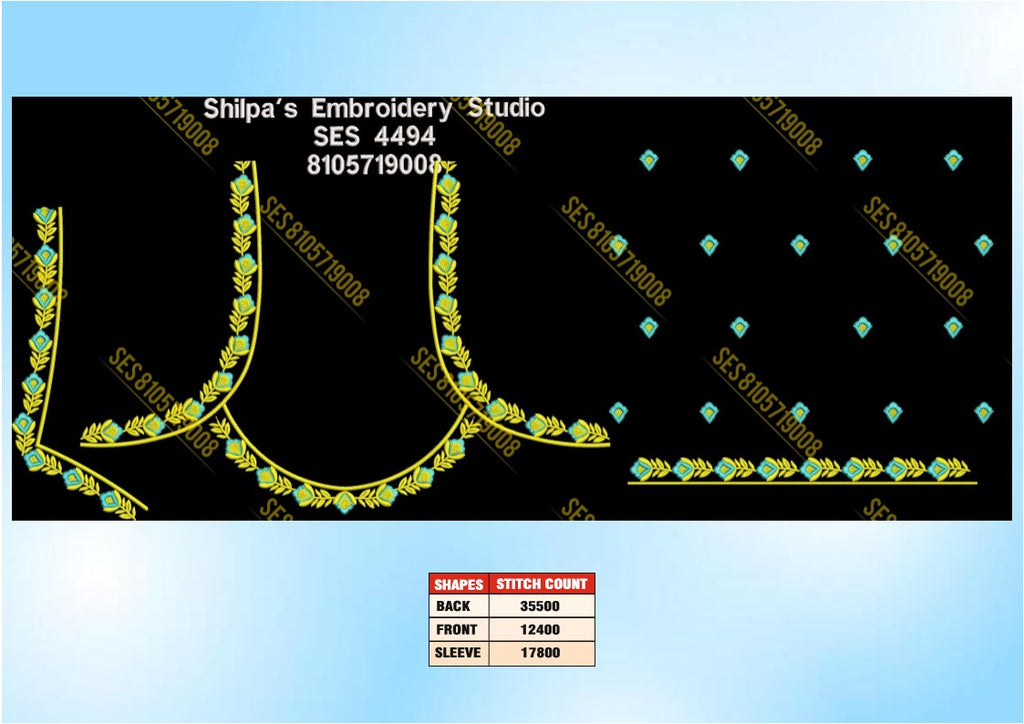Select the stitch count value 35500
1024x724 pixels.
pos(540,606)
